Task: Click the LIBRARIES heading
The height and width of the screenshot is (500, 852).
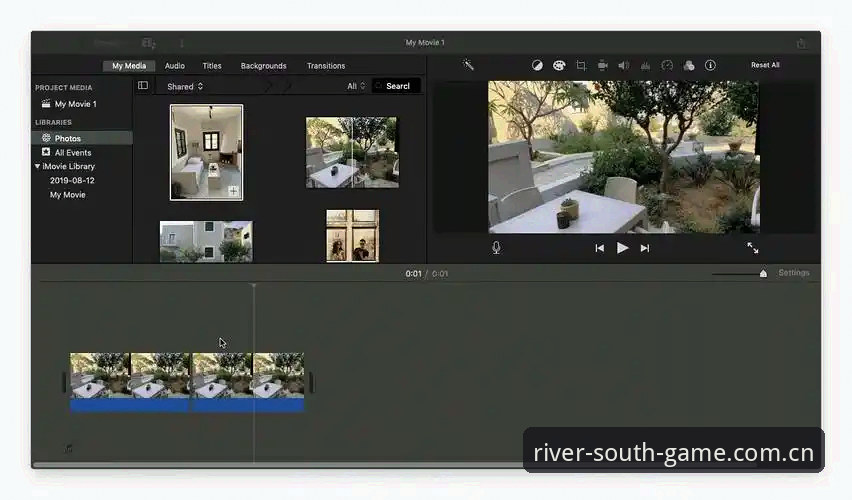Action: 53,122
